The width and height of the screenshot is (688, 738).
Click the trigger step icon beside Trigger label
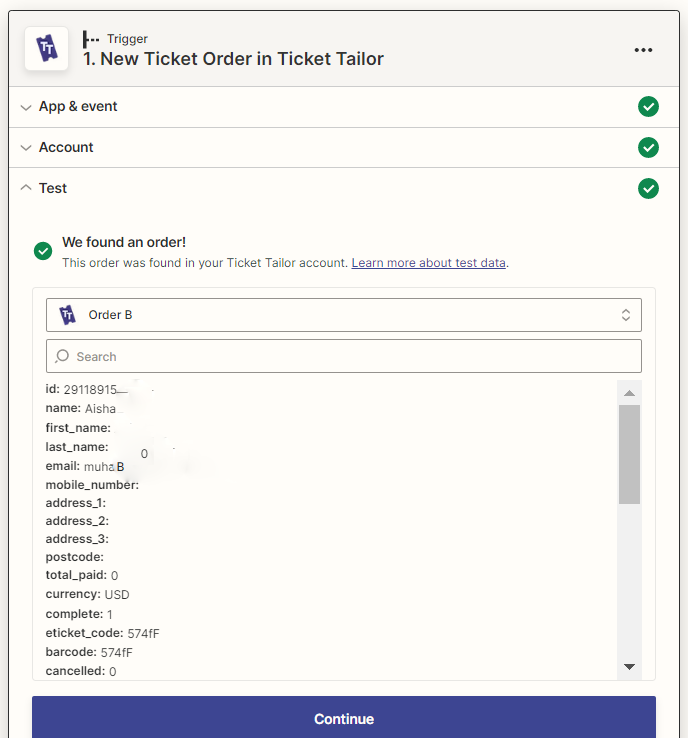point(91,39)
